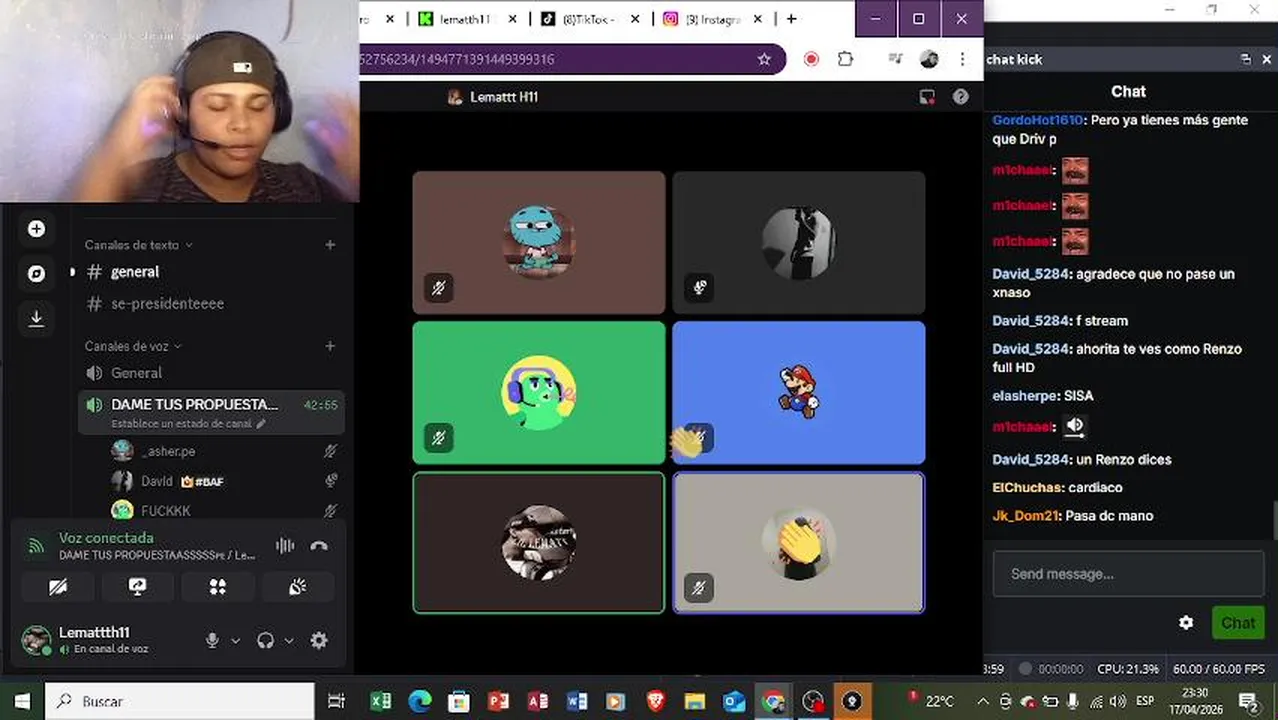Open the browser extensions puzzle icon
The image size is (1278, 720).
[x=846, y=59]
